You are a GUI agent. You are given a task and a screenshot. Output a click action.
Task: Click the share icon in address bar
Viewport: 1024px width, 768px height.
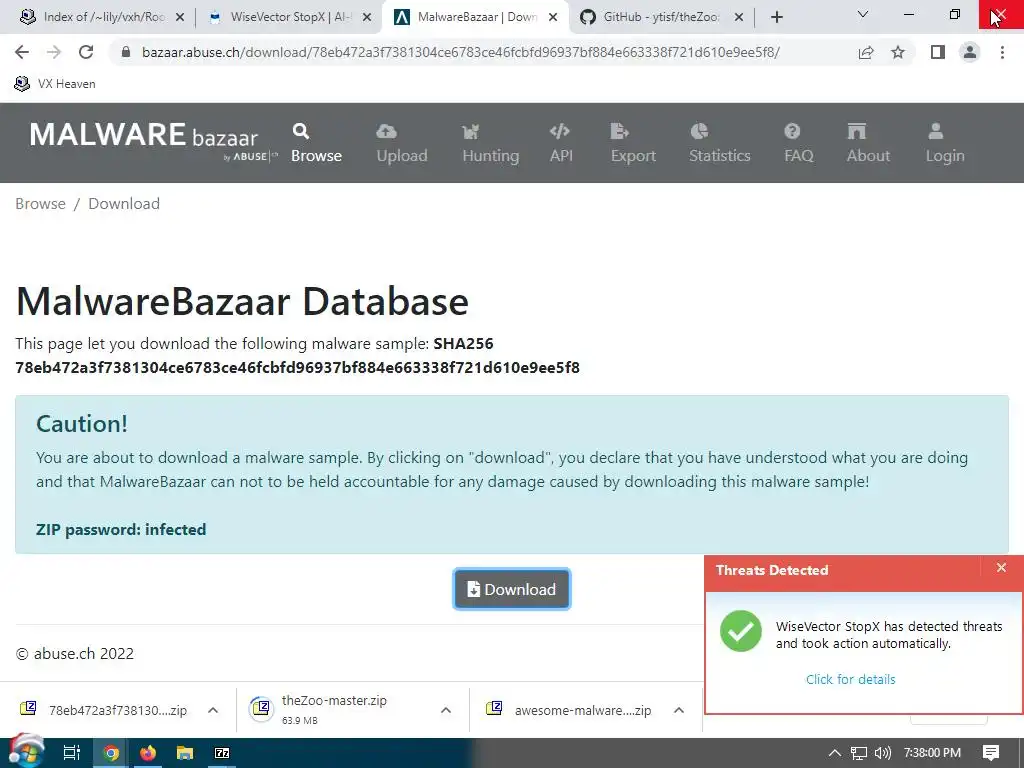tap(866, 52)
